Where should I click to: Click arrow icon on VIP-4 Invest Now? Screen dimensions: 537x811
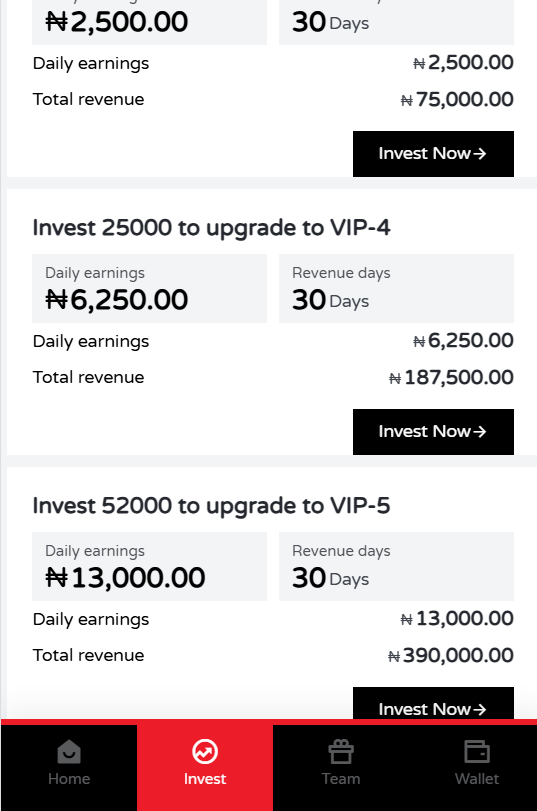[x=480, y=431]
